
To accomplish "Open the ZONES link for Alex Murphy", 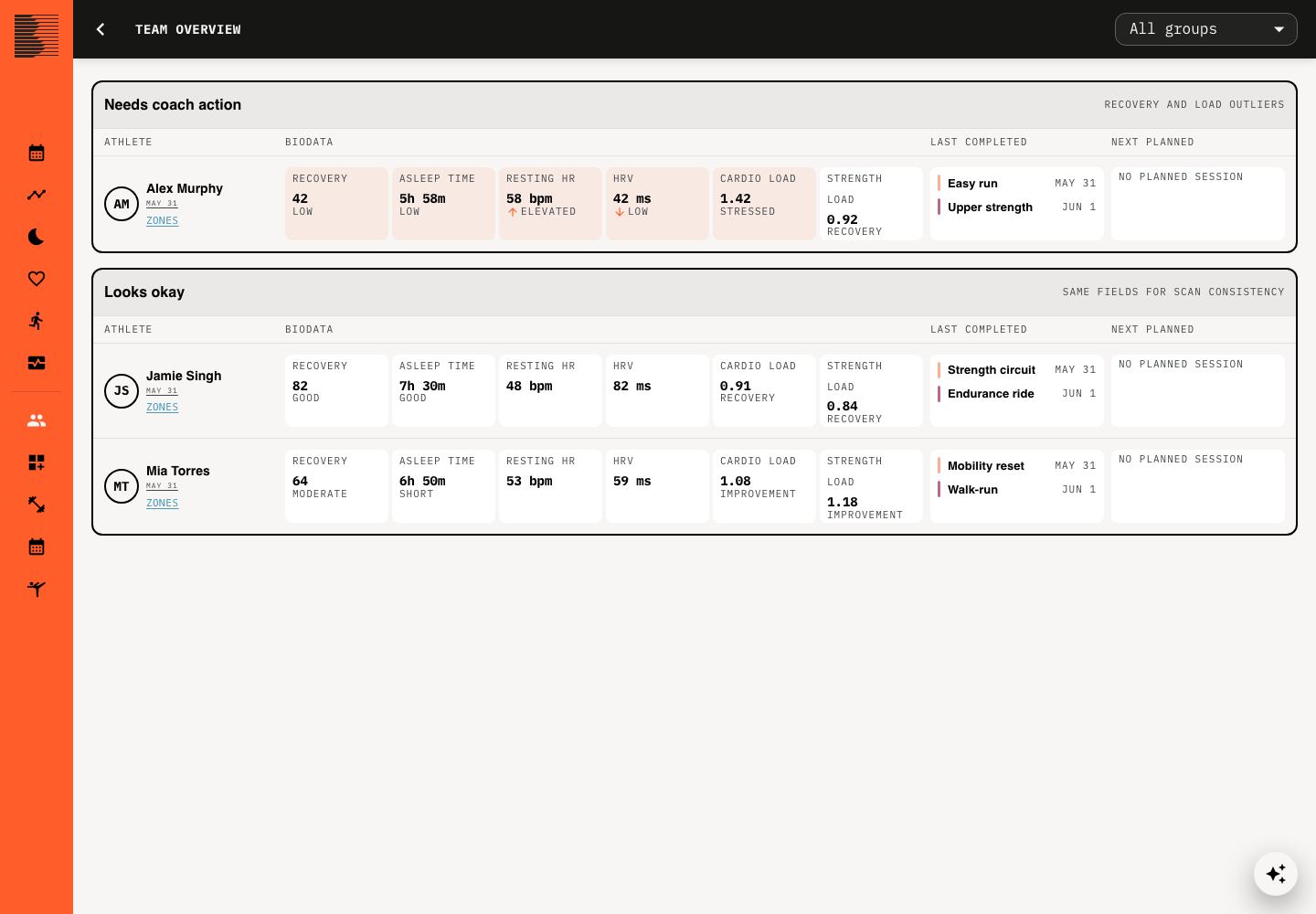I will pos(162,220).
